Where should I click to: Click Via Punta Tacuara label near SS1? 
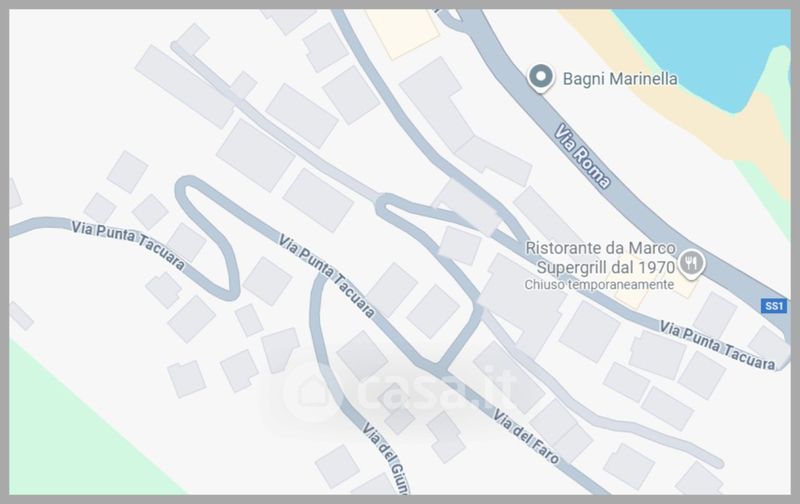pos(717,345)
